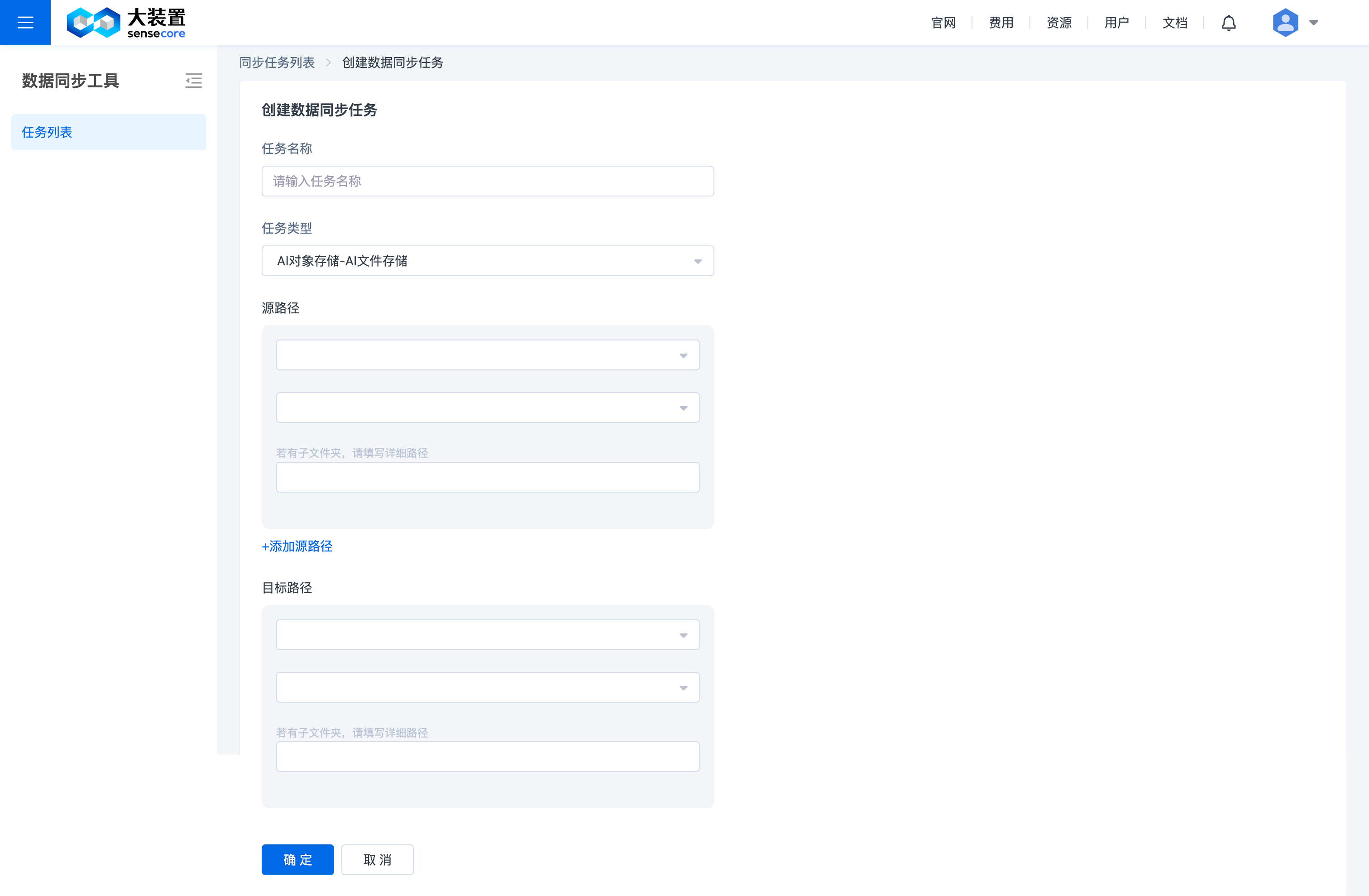1369x896 pixels.
Task: Open 官网 in the top navigation
Action: coord(943,23)
